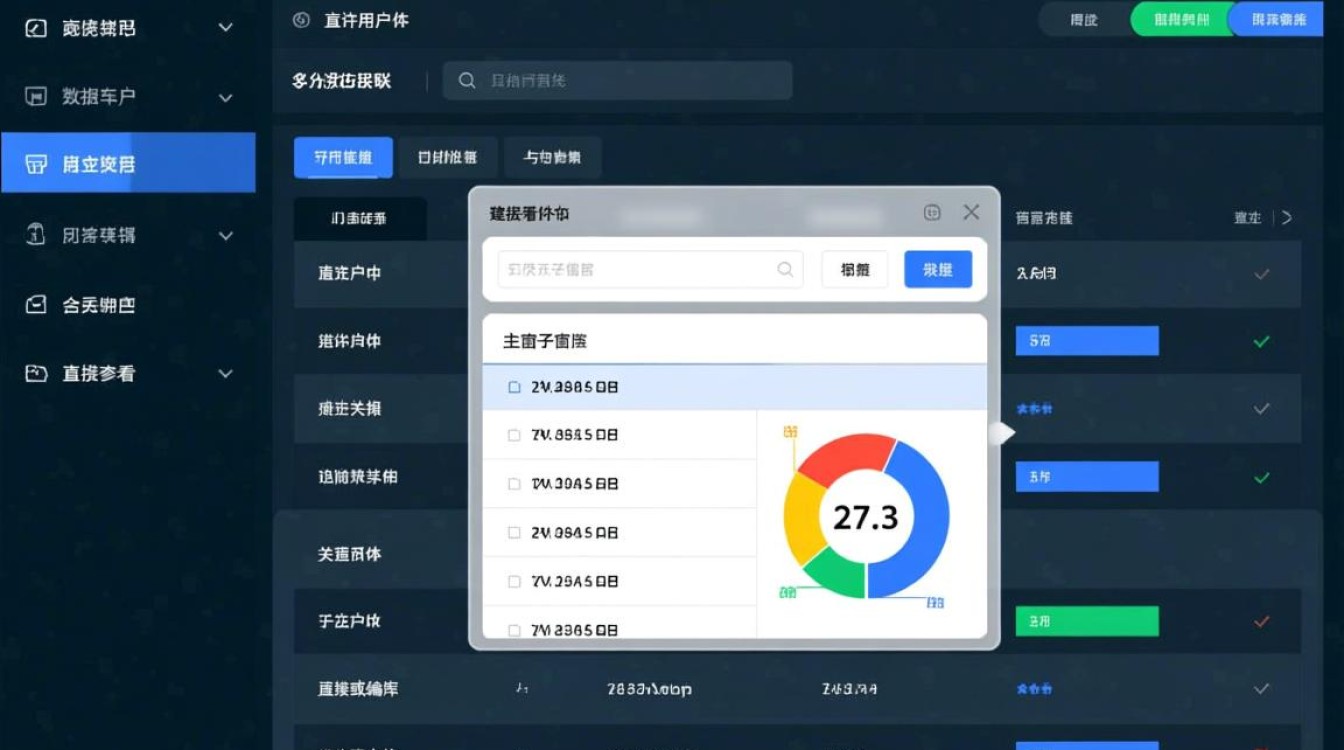Image resolution: width=1344 pixels, height=750 pixels.
Task: Check the highlighted first date entry checkbox
Action: [x=514, y=386]
